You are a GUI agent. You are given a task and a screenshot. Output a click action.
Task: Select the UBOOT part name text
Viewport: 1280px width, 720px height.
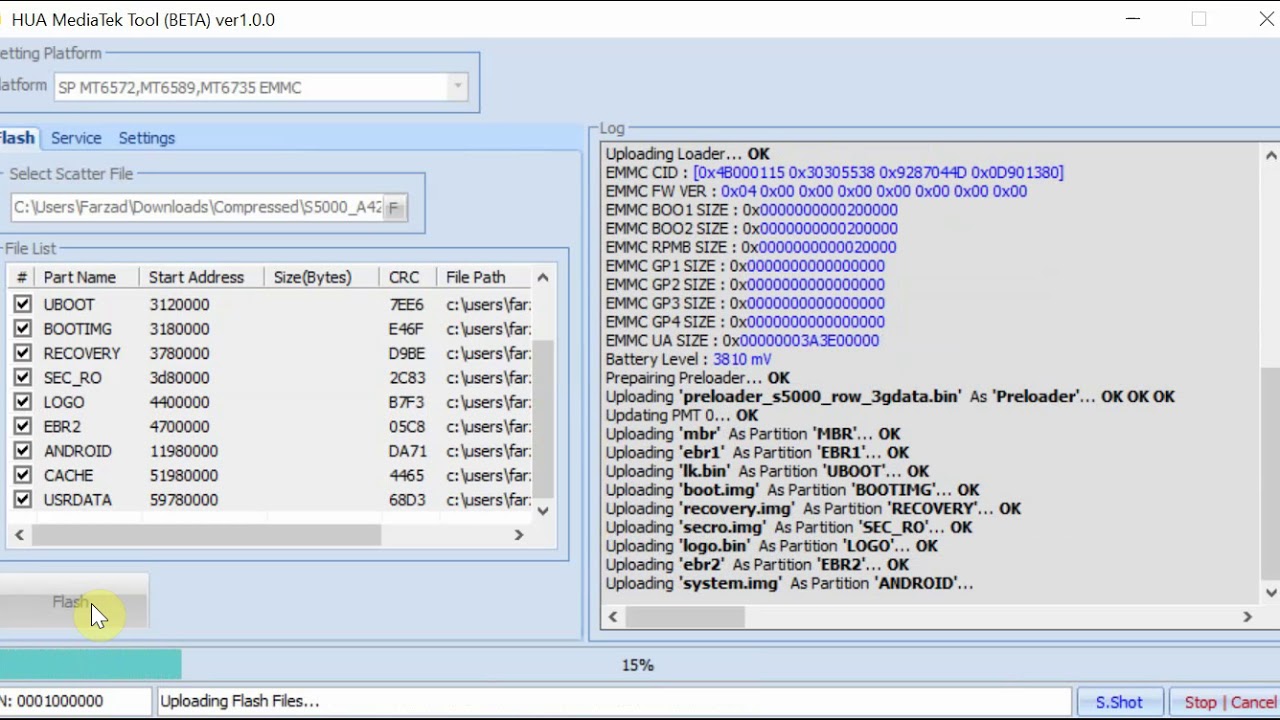69,304
